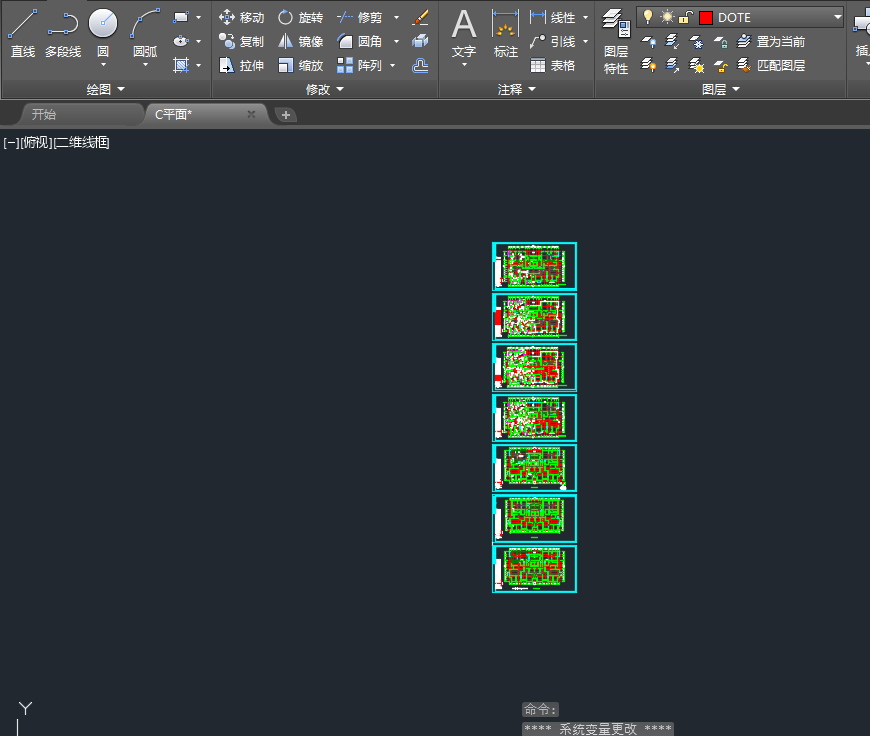Choose the Array (阵列) tool
The height and width of the screenshot is (736, 870).
pos(360,65)
